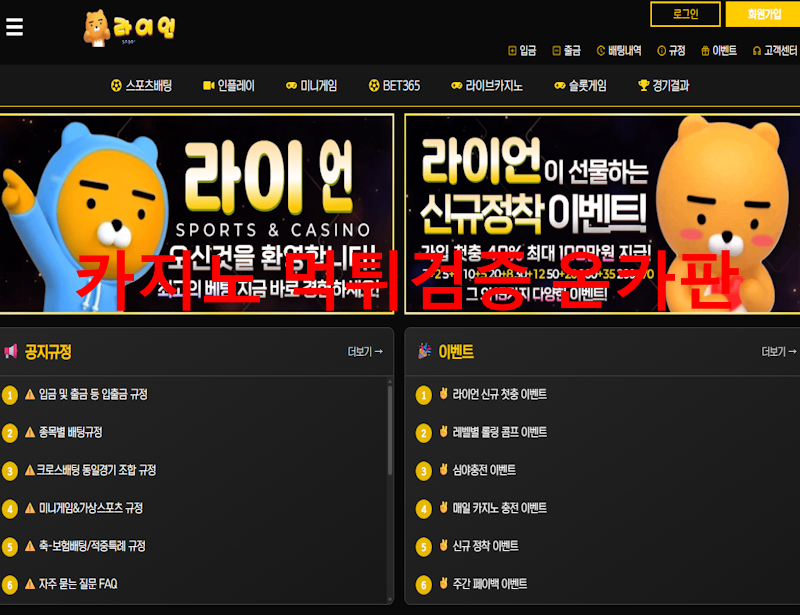The width and height of the screenshot is (800, 615).
Task: Click the gamepad icon by 미니게임
Action: (291, 85)
